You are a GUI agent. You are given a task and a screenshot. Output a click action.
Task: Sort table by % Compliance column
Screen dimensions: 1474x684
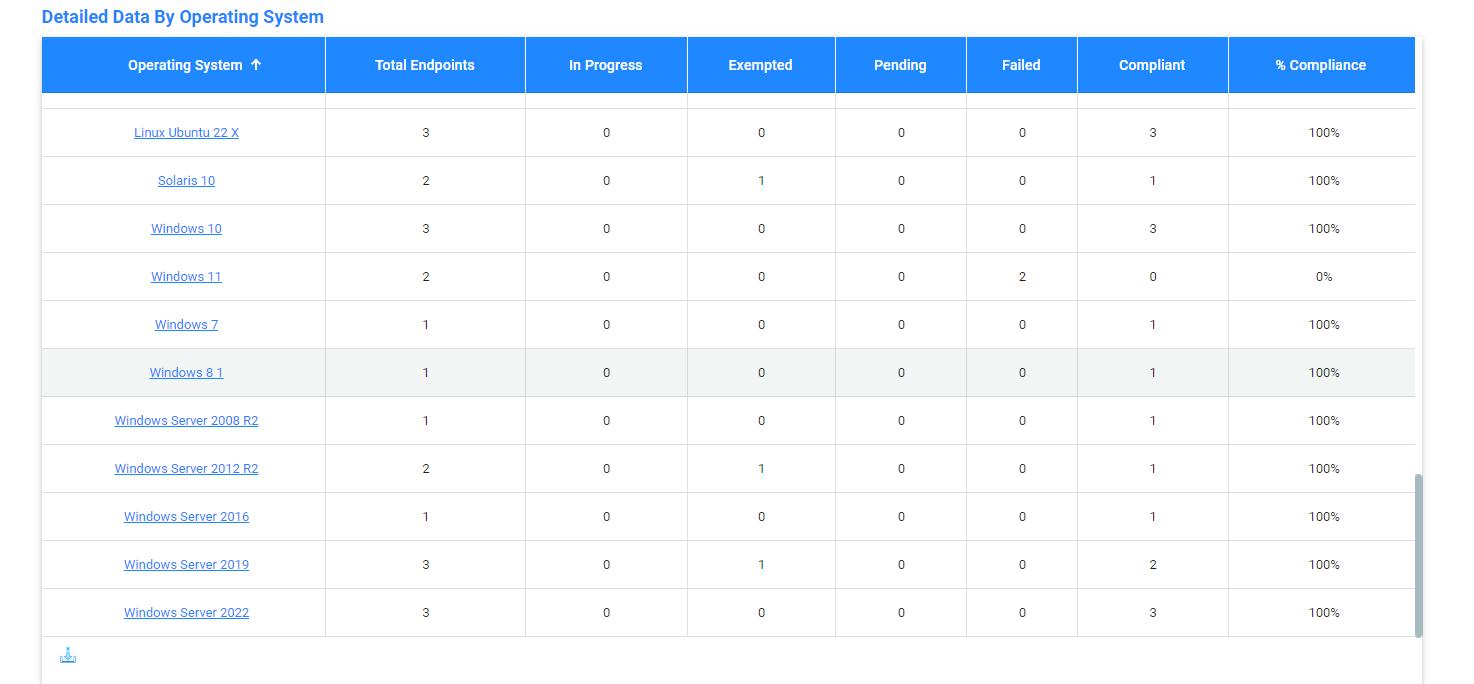[x=1322, y=64]
